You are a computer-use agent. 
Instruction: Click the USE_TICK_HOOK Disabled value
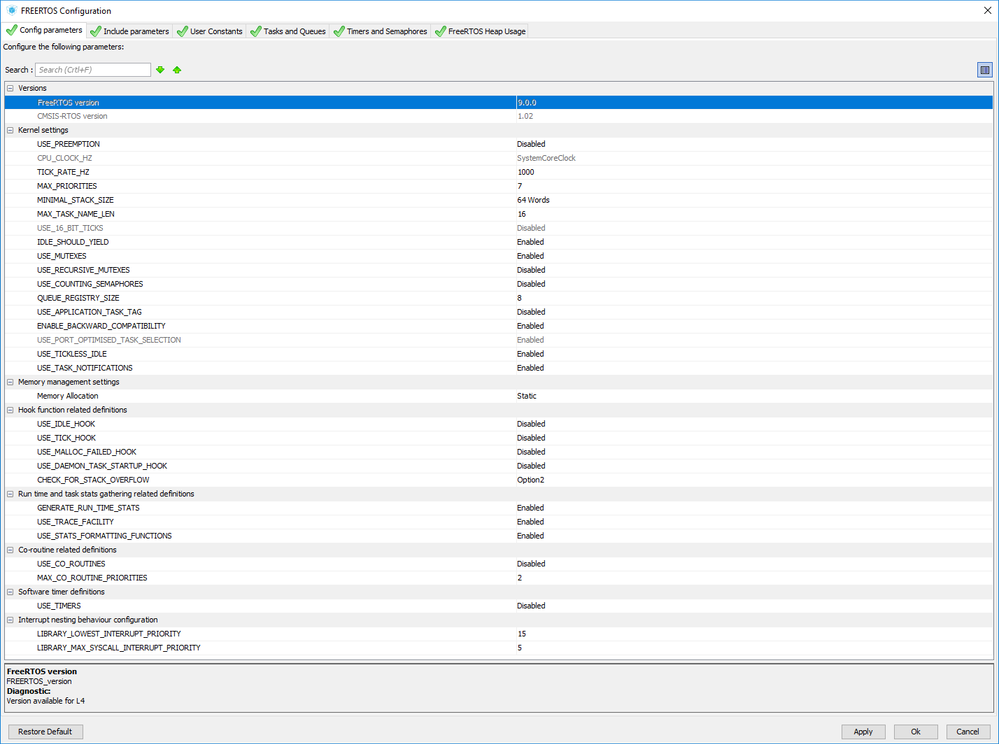pyautogui.click(x=531, y=439)
